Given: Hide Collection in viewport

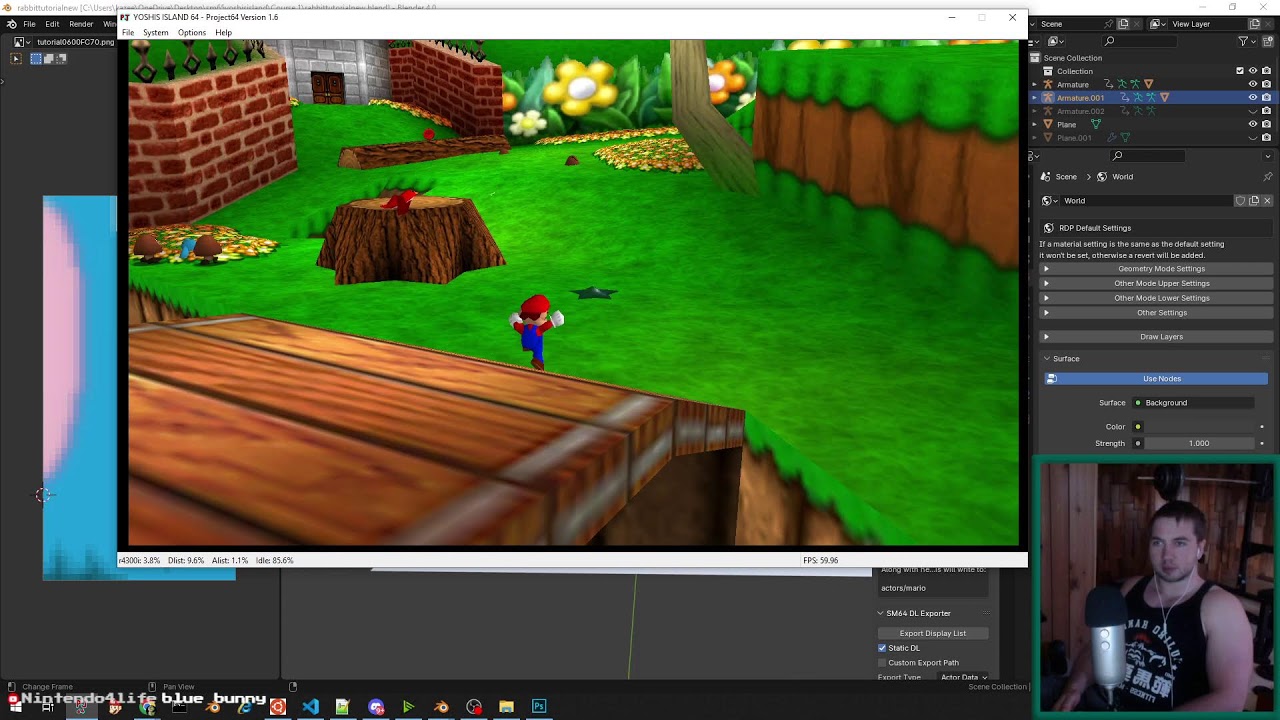Looking at the screenshot, I should (x=1253, y=71).
